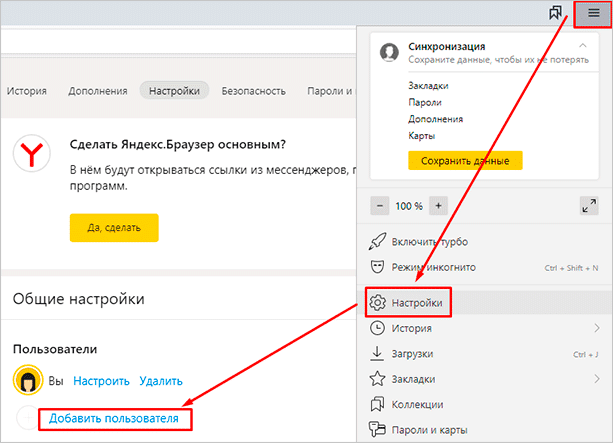Click the Collections bookmark icon
Screen dimensions: 613x443
378,405
